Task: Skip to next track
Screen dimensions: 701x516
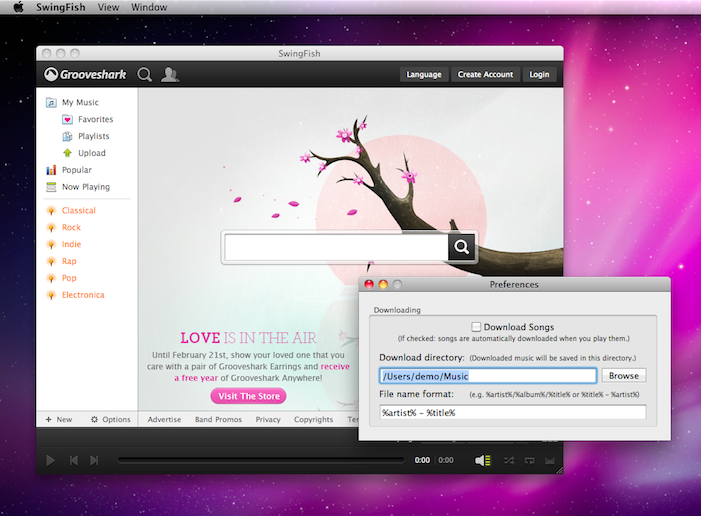Action: tap(94, 460)
